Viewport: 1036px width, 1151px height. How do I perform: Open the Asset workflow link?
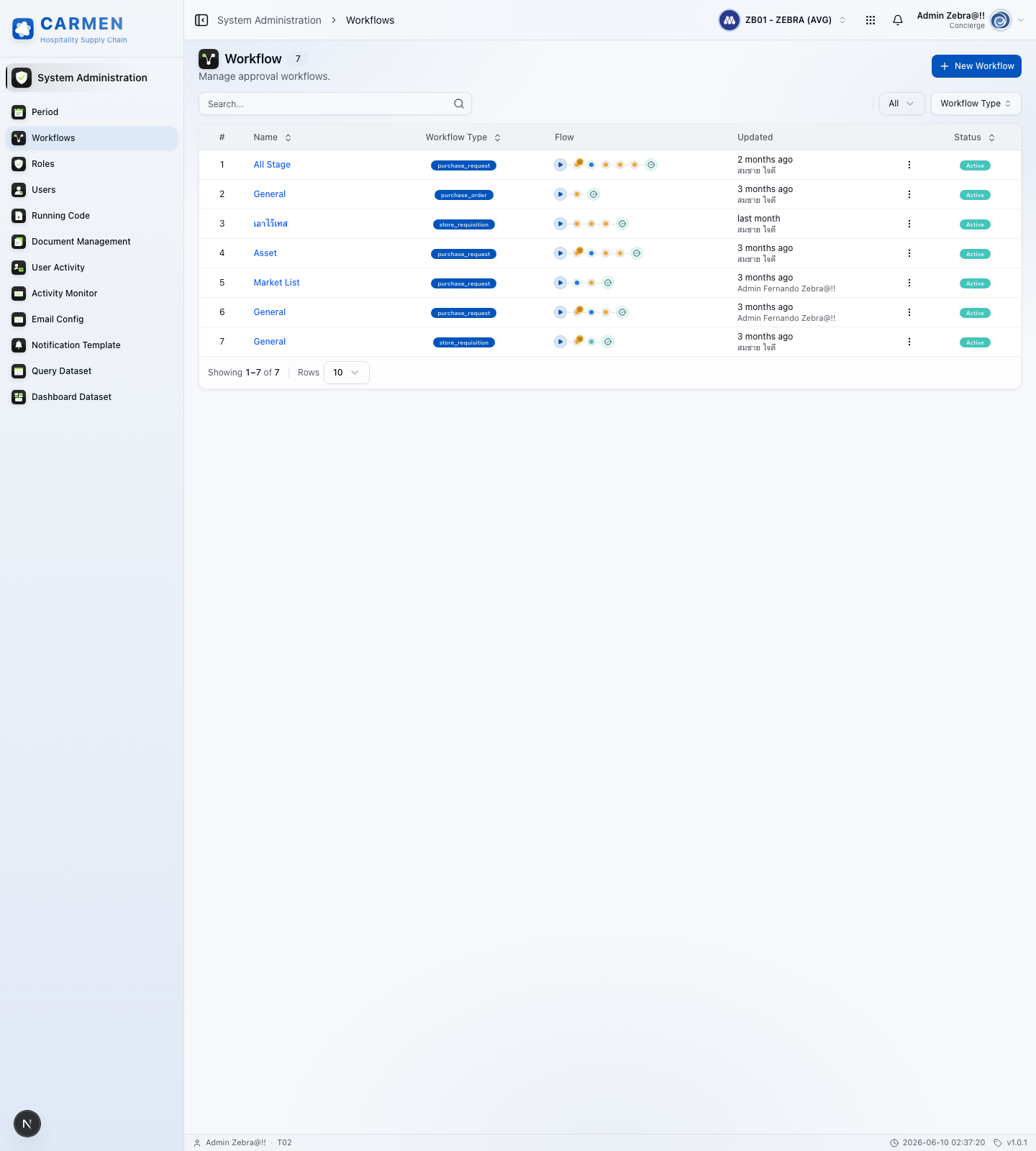(265, 253)
